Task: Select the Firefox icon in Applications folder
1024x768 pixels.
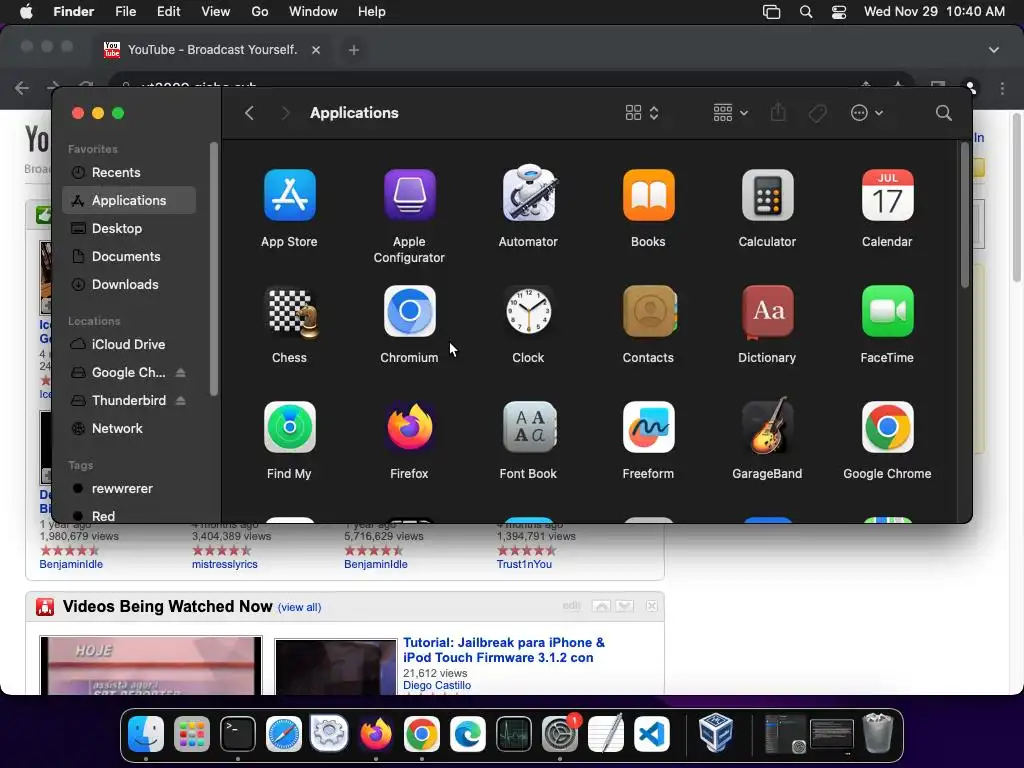Action: point(409,427)
